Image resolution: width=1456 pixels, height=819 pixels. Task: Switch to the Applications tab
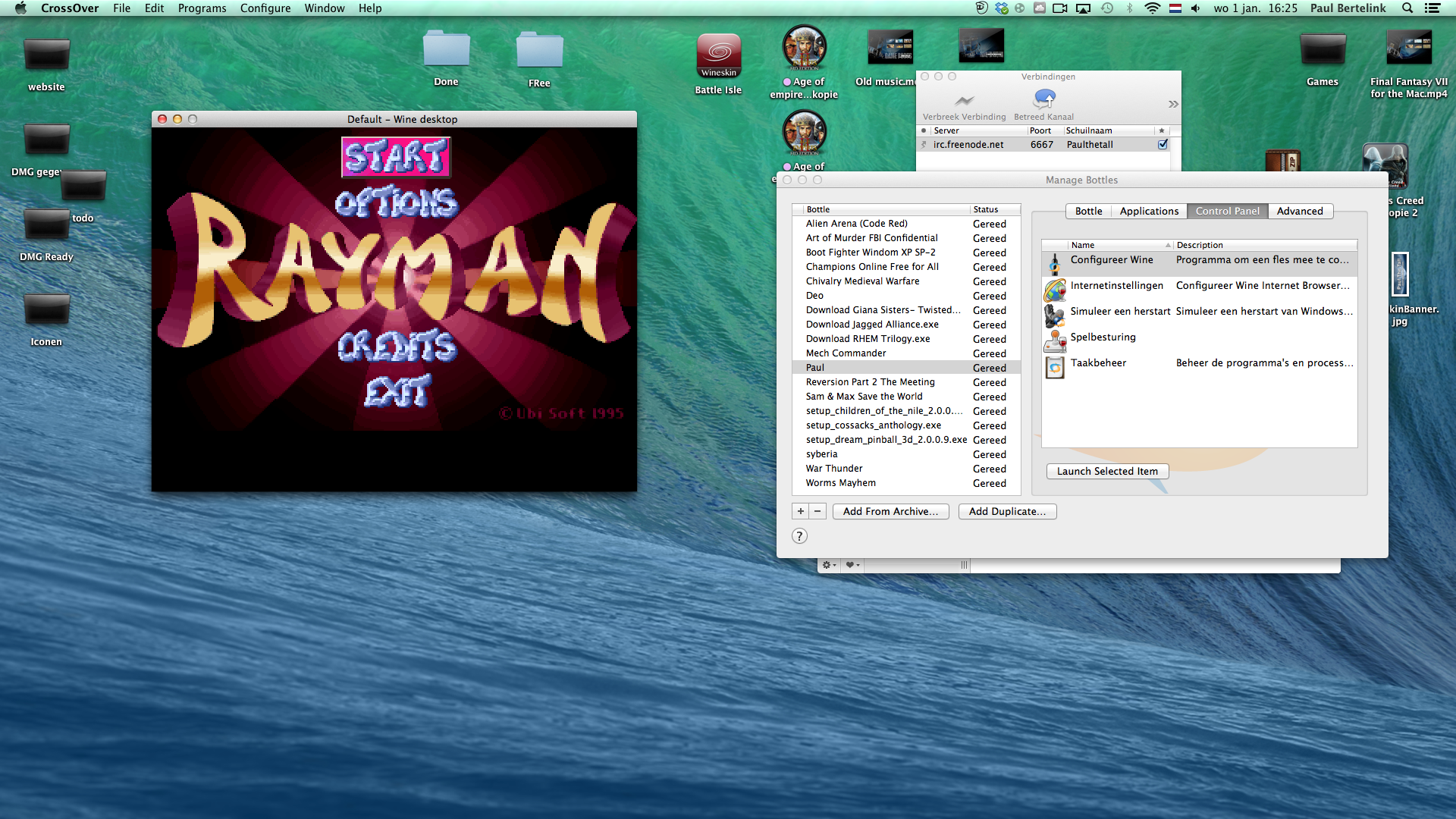1149,211
